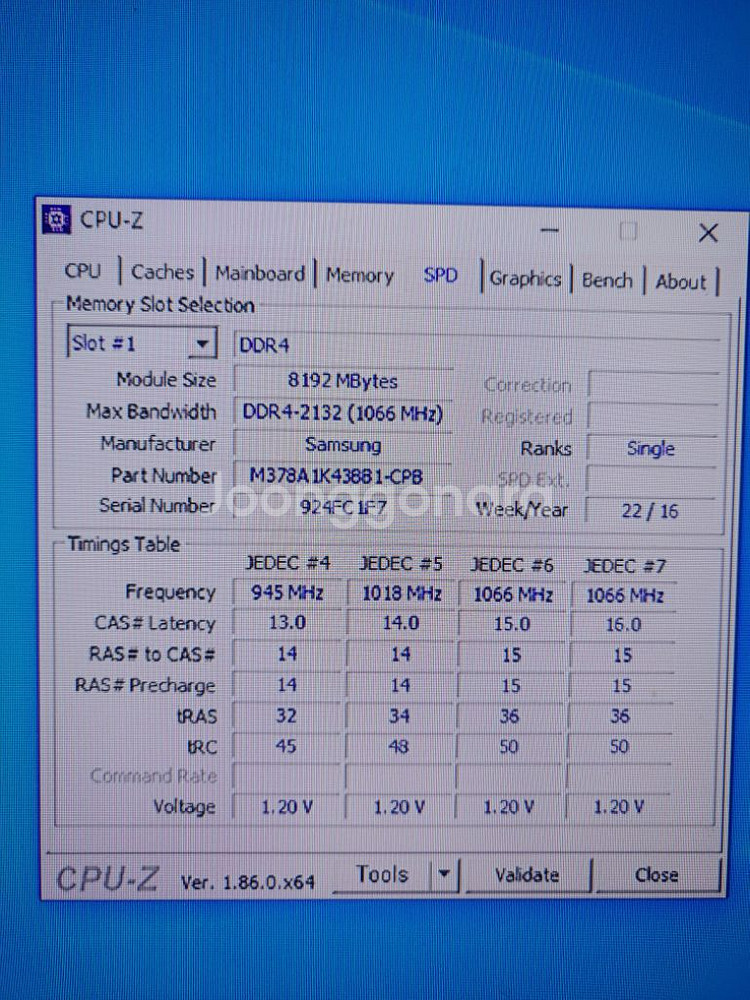Click the Part Number label
This screenshot has width=750, height=1000.
tap(164, 475)
